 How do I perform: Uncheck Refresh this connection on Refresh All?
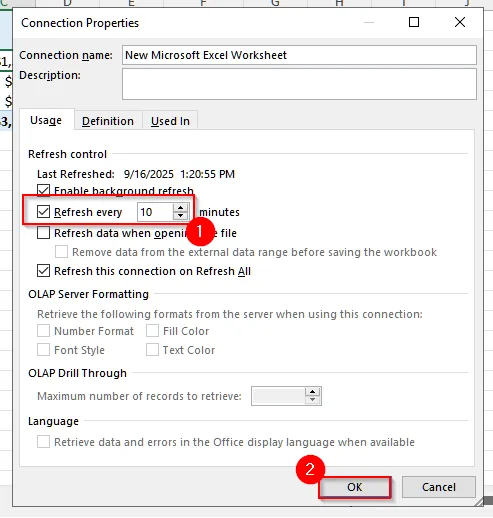(43, 271)
